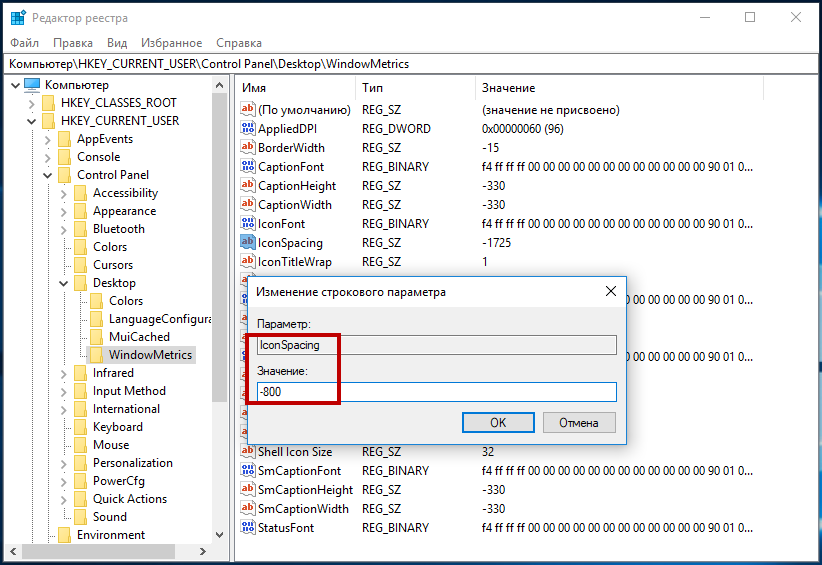The image size is (822, 565).
Task: Click the (По умолчанию) string value icon
Action: pyautogui.click(x=247, y=110)
